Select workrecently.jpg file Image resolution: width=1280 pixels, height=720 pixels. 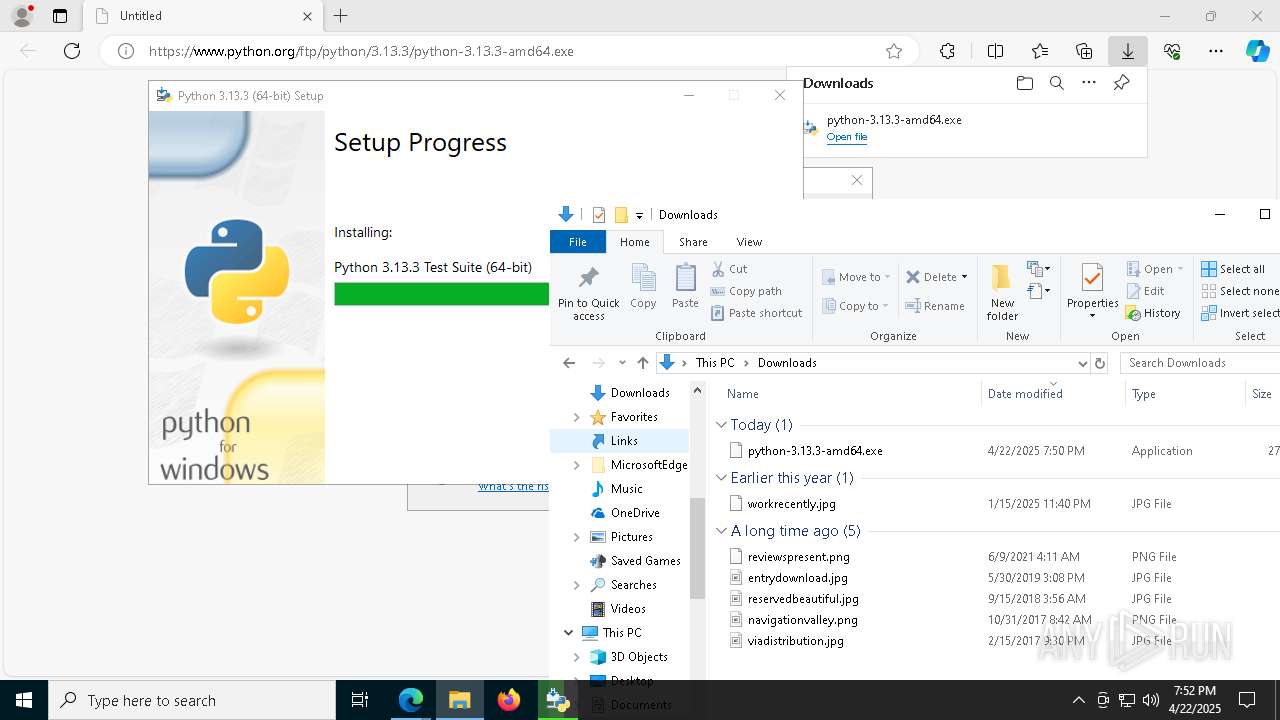(x=791, y=504)
